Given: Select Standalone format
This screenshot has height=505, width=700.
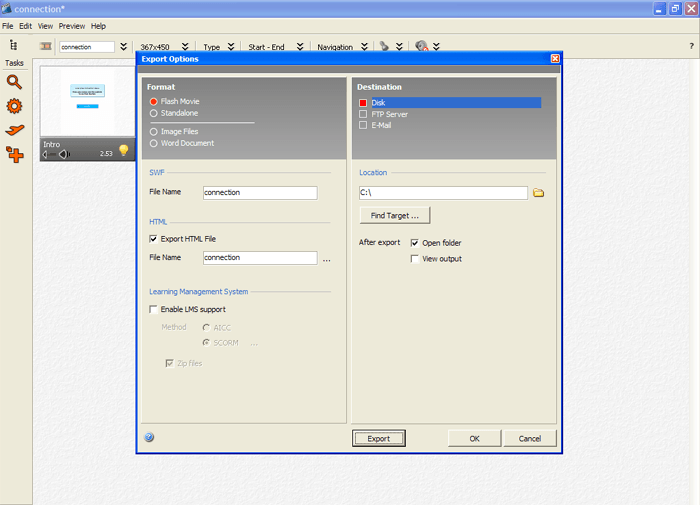Looking at the screenshot, I should click(154, 113).
